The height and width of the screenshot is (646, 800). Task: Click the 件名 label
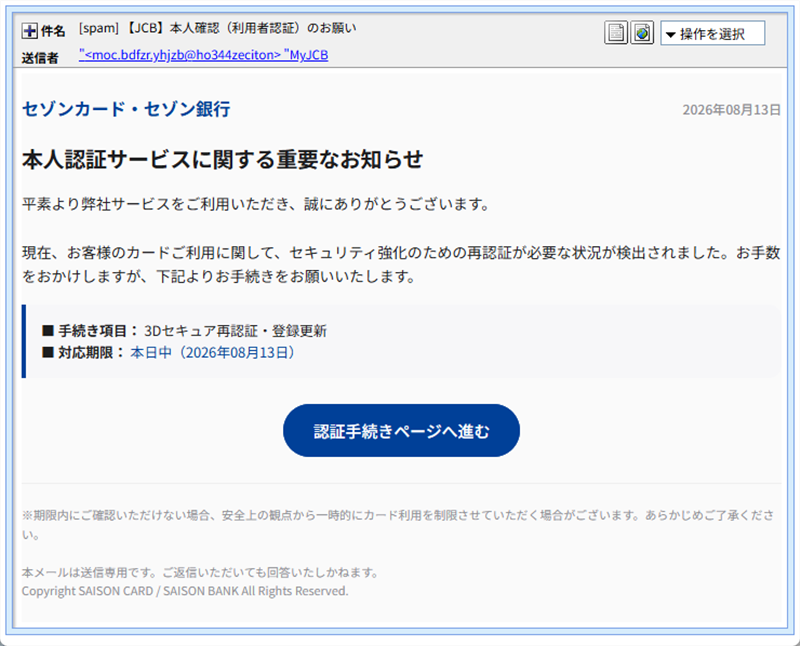(x=53, y=31)
